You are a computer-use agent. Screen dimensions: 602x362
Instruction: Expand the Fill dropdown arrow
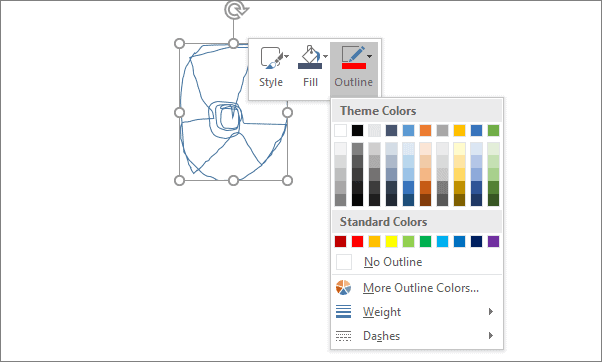pos(326,56)
